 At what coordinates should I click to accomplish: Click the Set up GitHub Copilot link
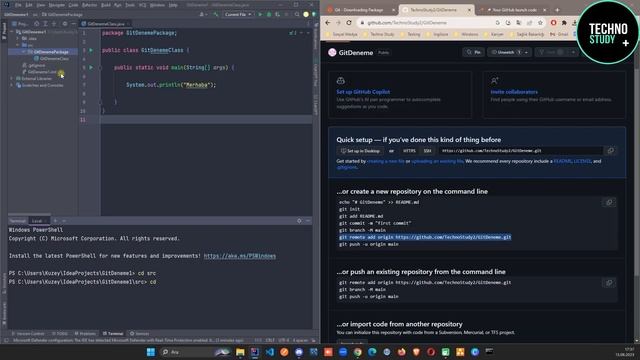click(363, 92)
